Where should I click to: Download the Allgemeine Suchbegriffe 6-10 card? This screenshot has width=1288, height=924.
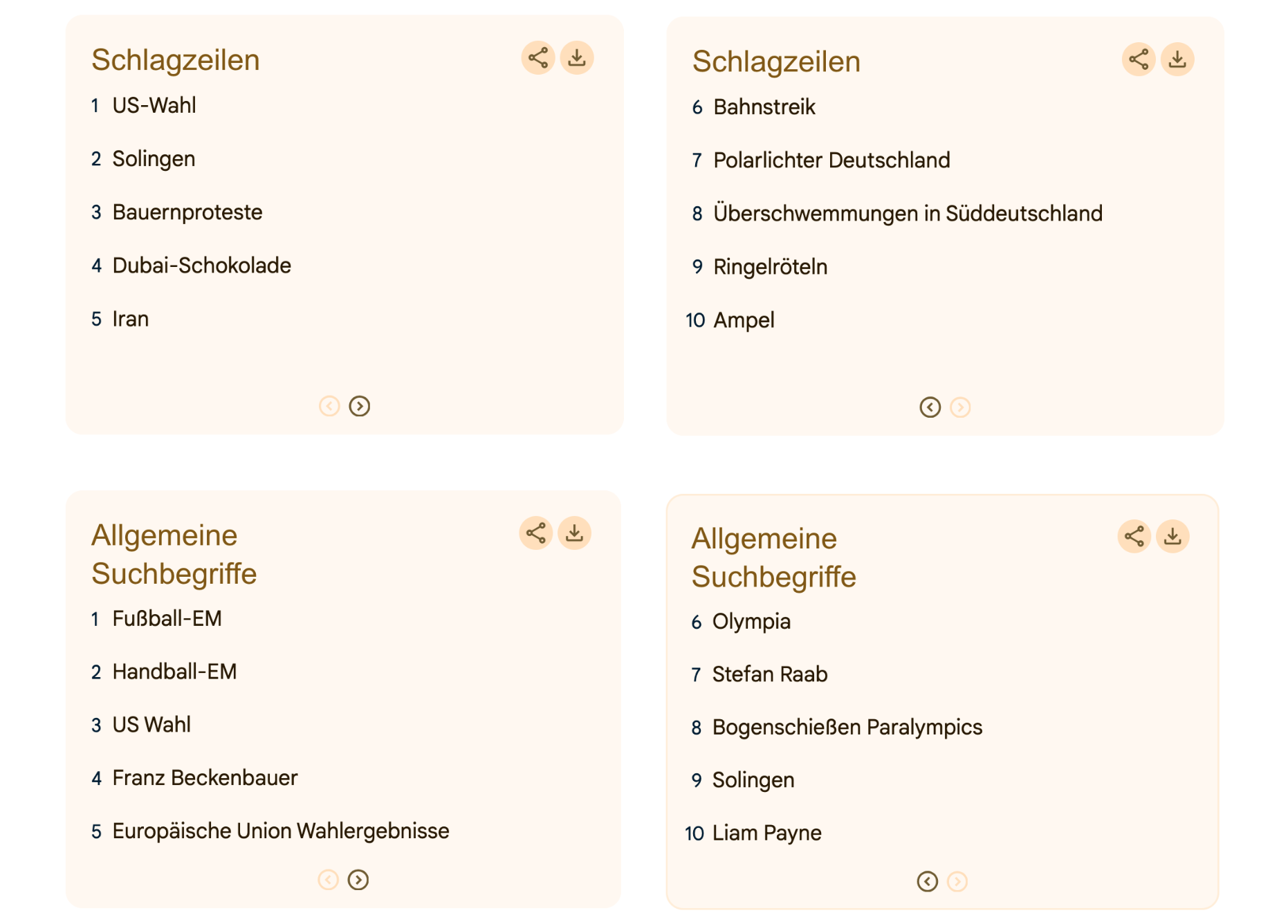pyautogui.click(x=1173, y=536)
